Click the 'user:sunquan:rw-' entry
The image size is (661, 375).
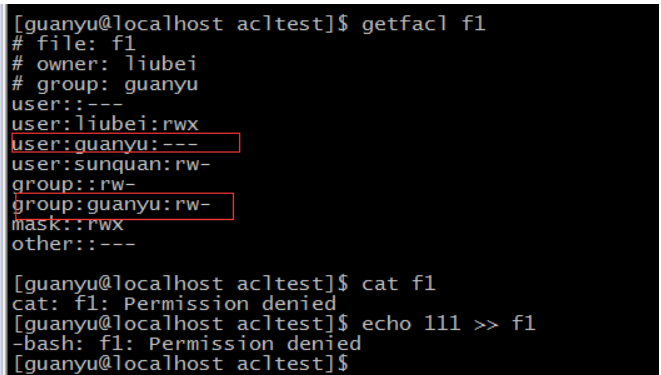111,164
